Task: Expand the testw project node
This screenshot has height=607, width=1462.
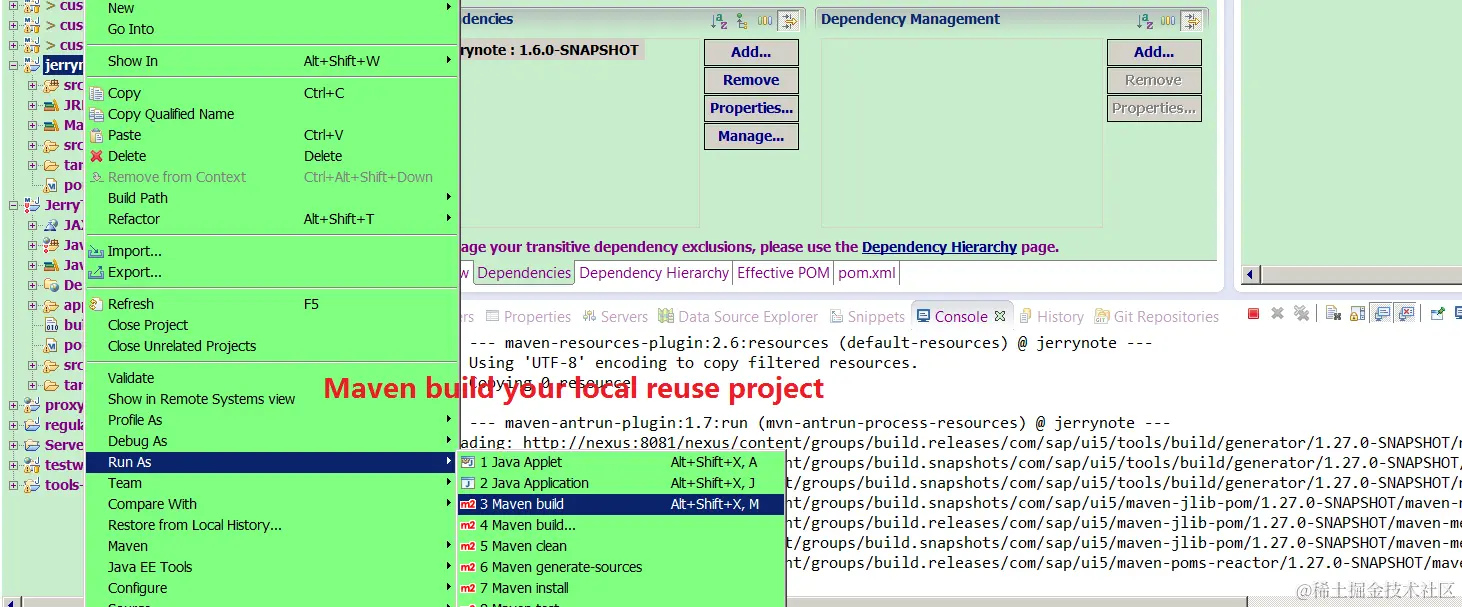Action: 14,465
